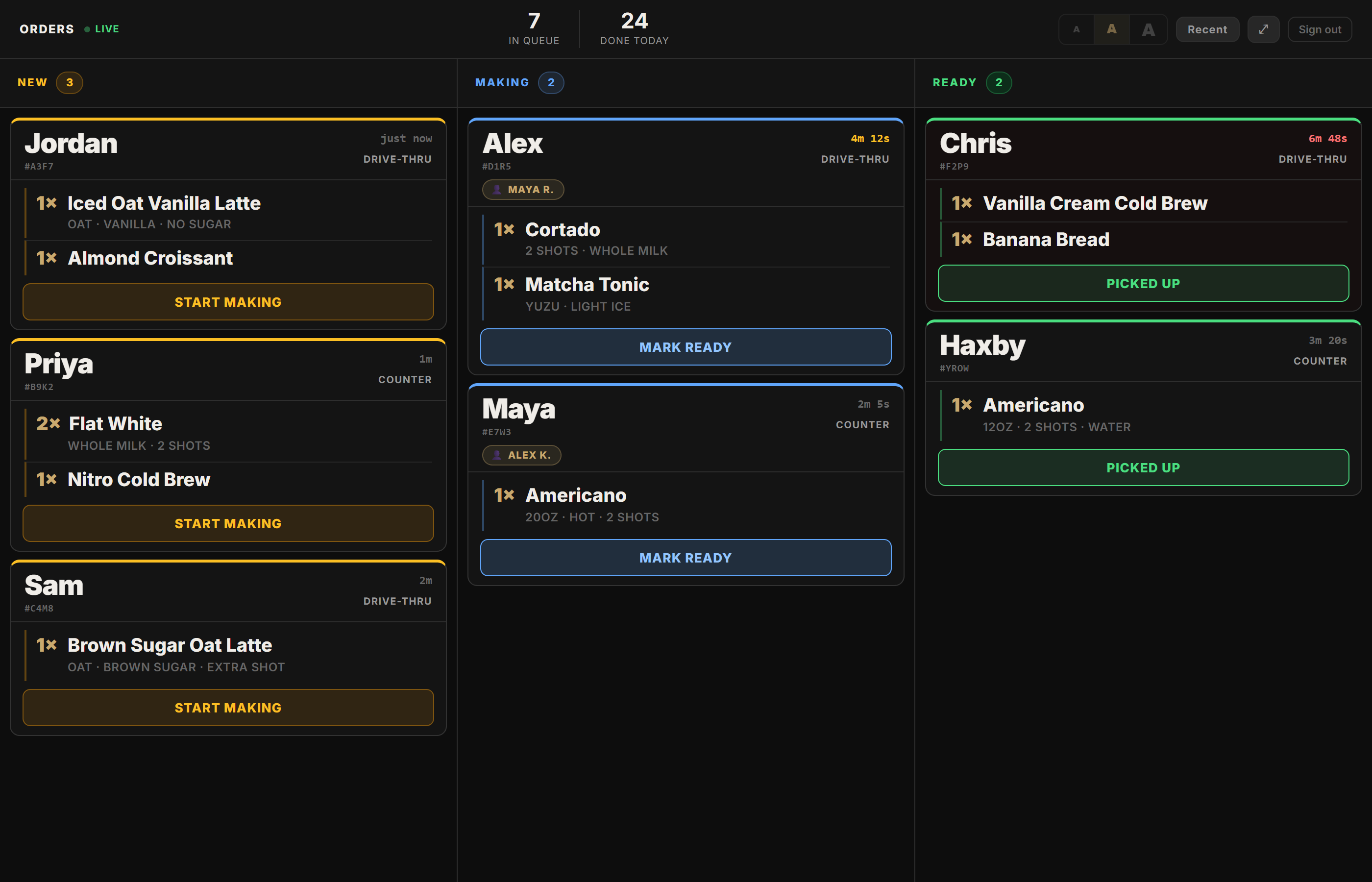Click Alex's 4m 12s timer
Viewport: 1372px width, 882px height.
[870, 139]
